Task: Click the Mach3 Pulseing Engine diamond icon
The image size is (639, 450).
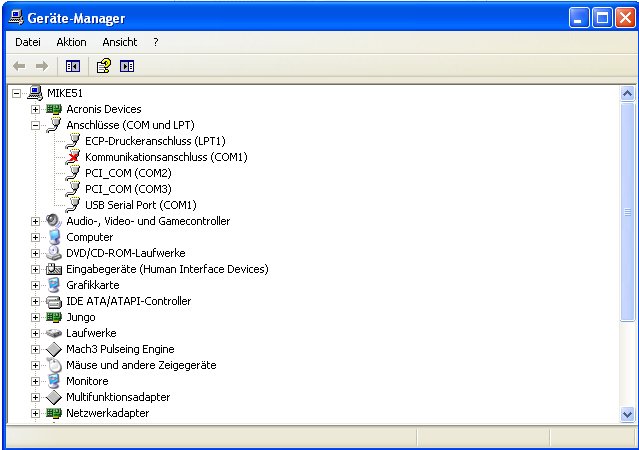Action: 54,349
